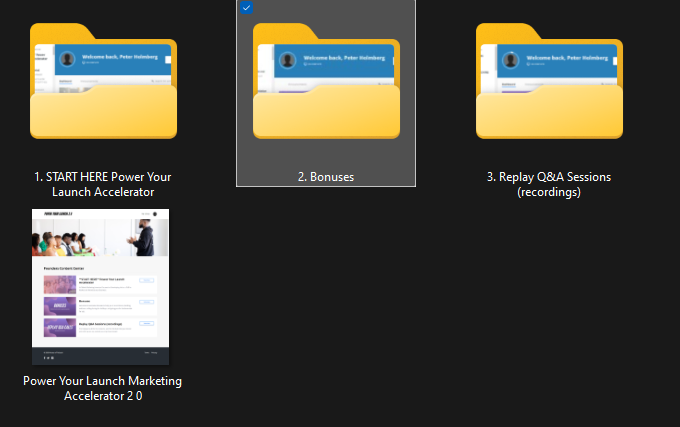The image size is (680, 427).
Task: Select the Power Your Launch Marketing Accelerator thumbnail
Action: tap(100, 287)
